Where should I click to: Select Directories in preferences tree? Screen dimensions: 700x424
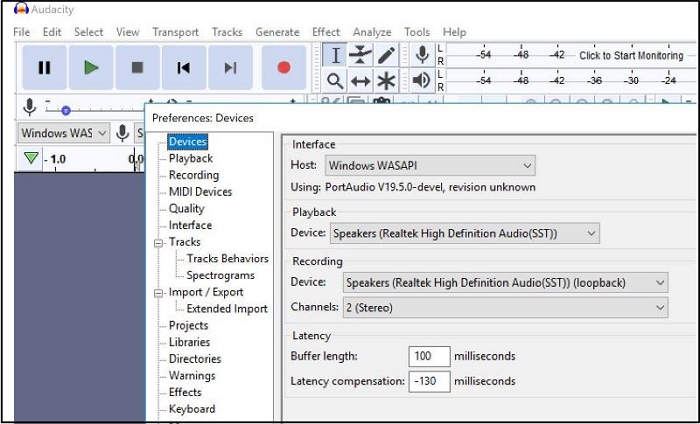pos(195,359)
